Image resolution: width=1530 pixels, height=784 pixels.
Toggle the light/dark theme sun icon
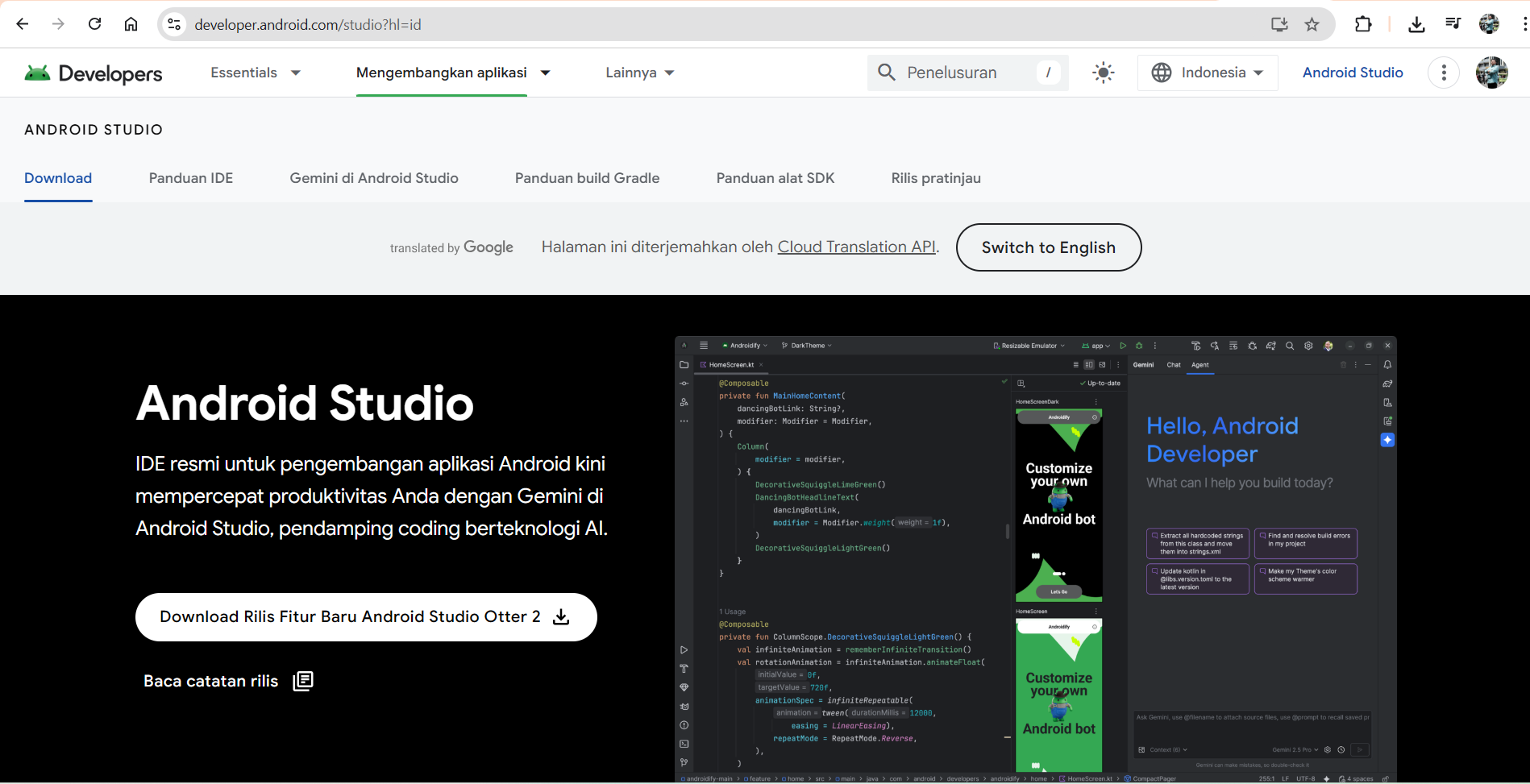pyautogui.click(x=1103, y=73)
